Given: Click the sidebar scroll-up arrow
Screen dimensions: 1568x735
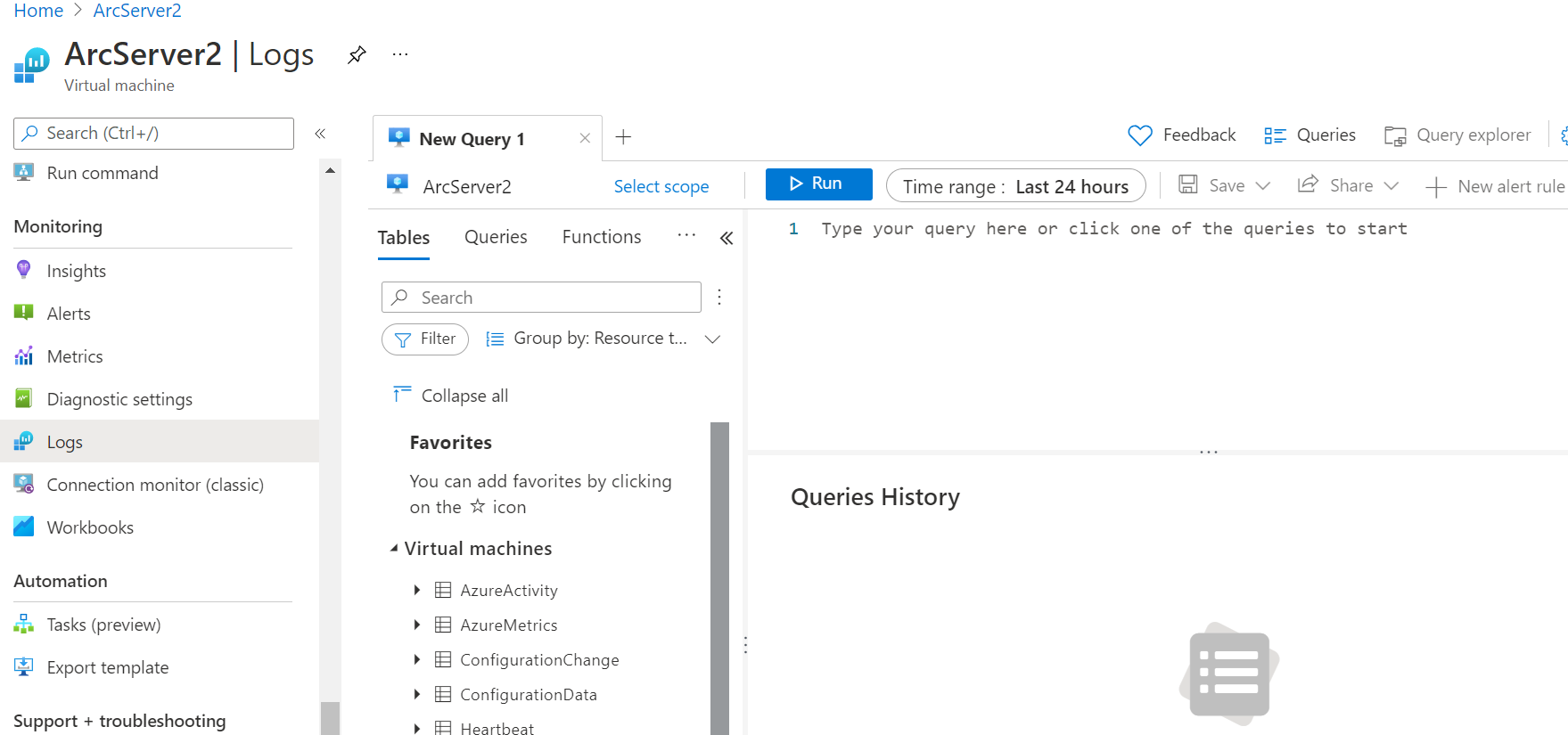Looking at the screenshot, I should tap(330, 170).
